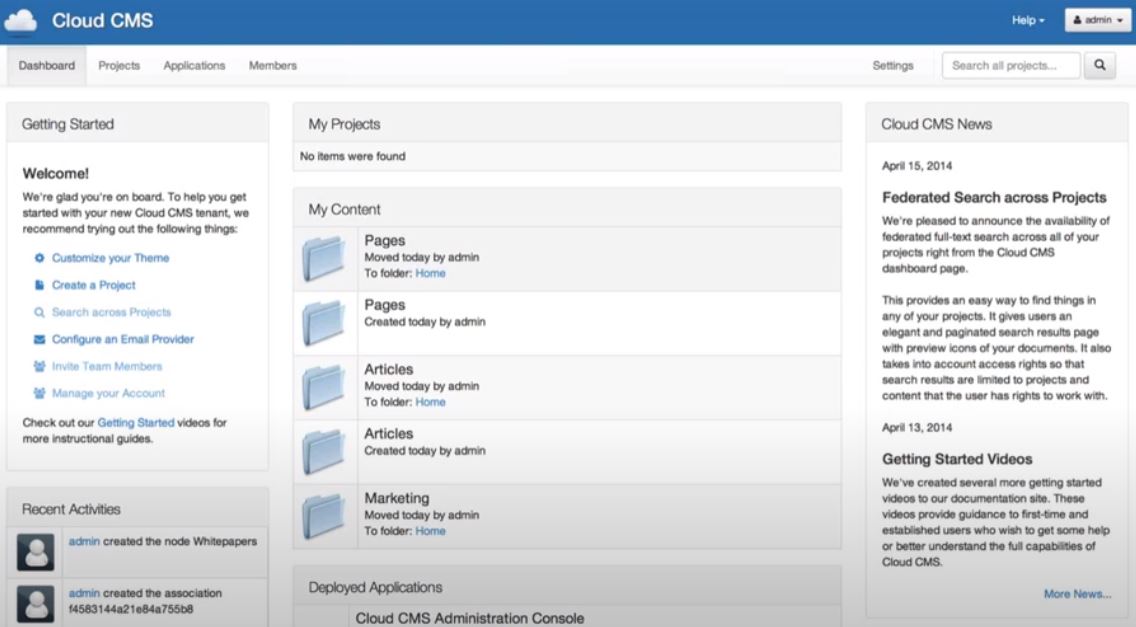Click admin link in Whitepapers activity
Image resolution: width=1136 pixels, height=627 pixels.
coord(84,541)
